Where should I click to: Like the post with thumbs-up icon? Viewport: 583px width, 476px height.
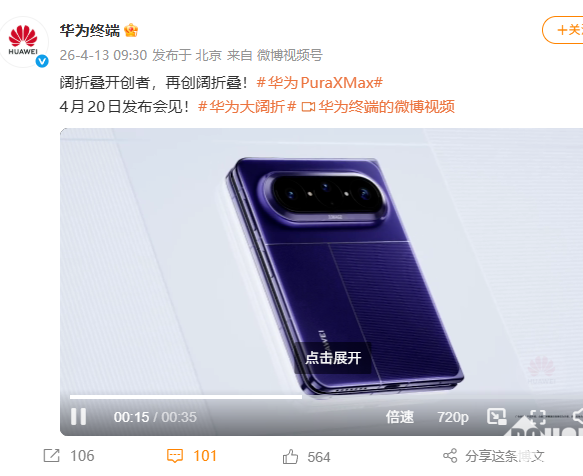coord(290,456)
